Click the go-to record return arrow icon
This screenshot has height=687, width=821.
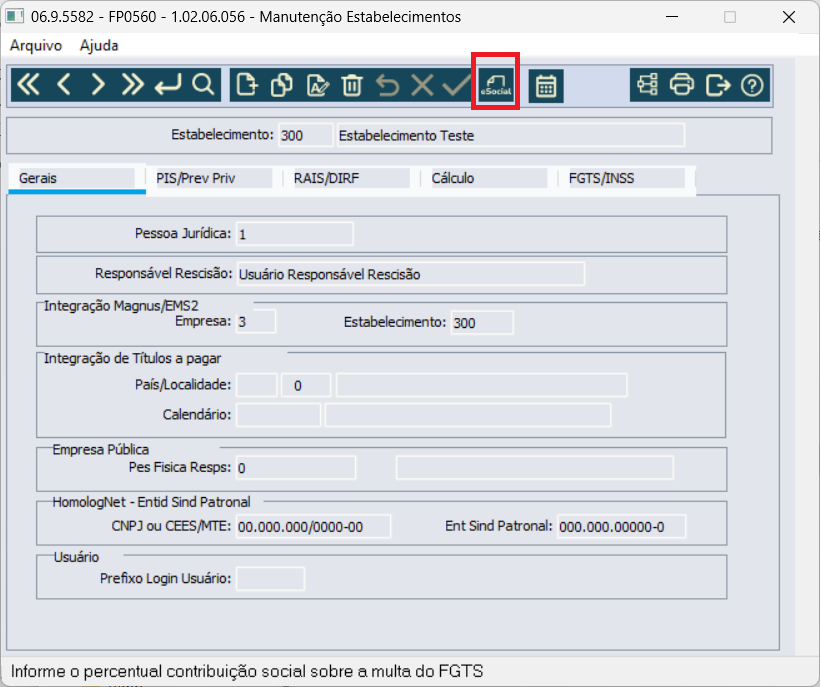pyautogui.click(x=168, y=84)
